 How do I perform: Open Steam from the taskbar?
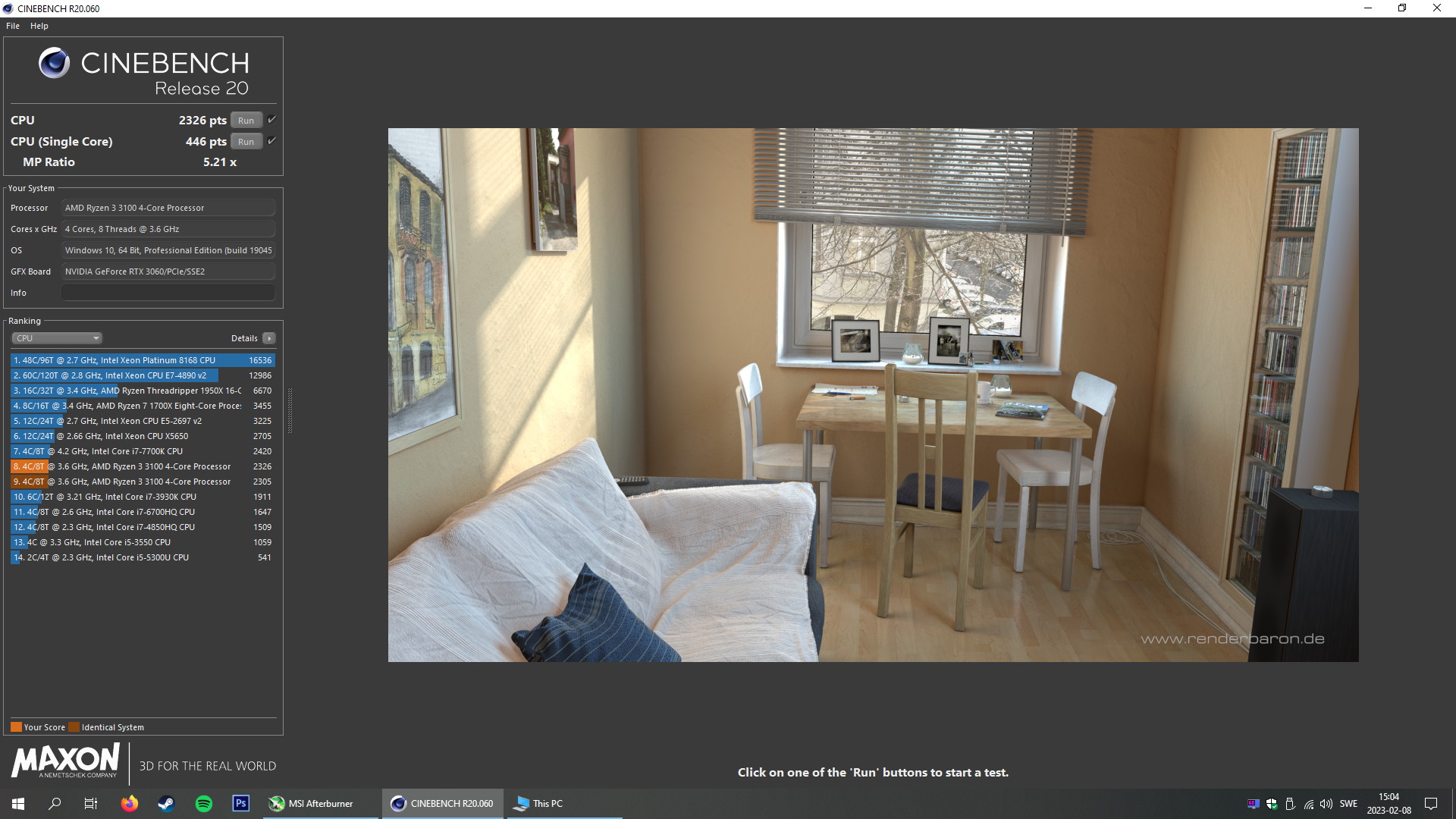pos(166,803)
